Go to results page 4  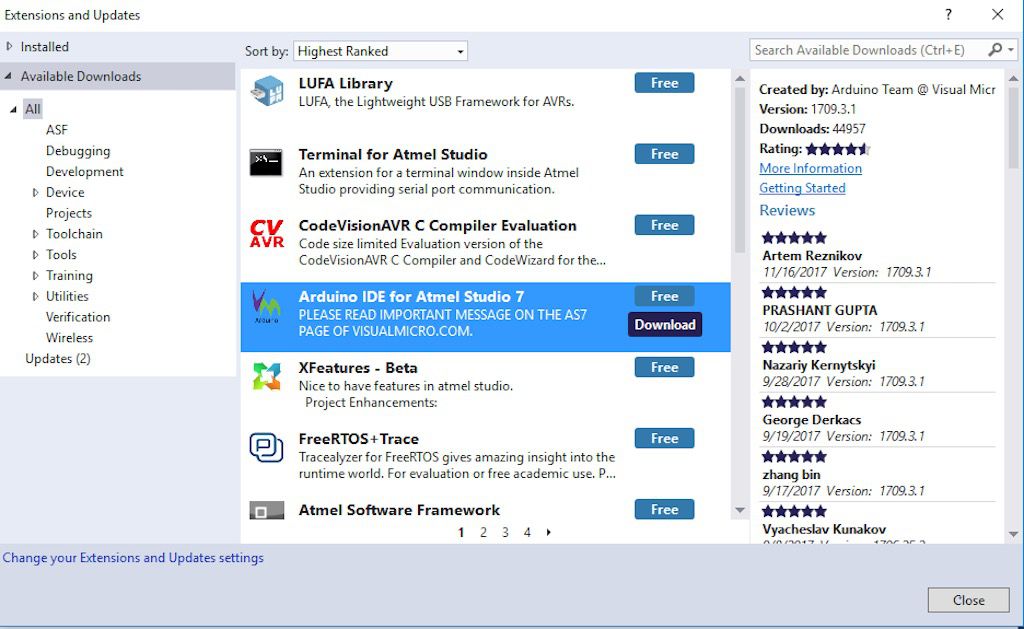point(527,532)
